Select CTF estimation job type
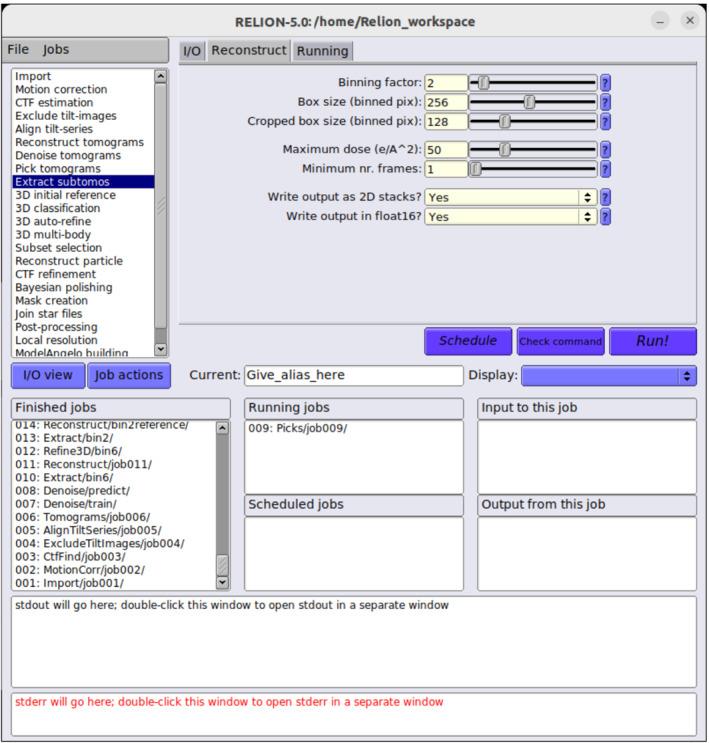The width and height of the screenshot is (709, 743). pos(83,103)
